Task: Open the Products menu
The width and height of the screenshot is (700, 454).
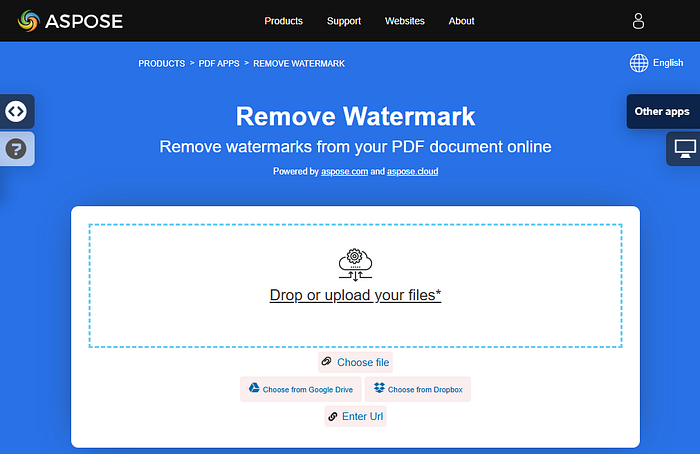Action: (x=283, y=21)
